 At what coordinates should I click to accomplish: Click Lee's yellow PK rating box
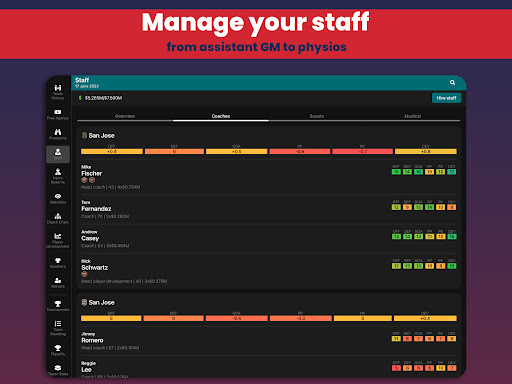(x=440, y=368)
